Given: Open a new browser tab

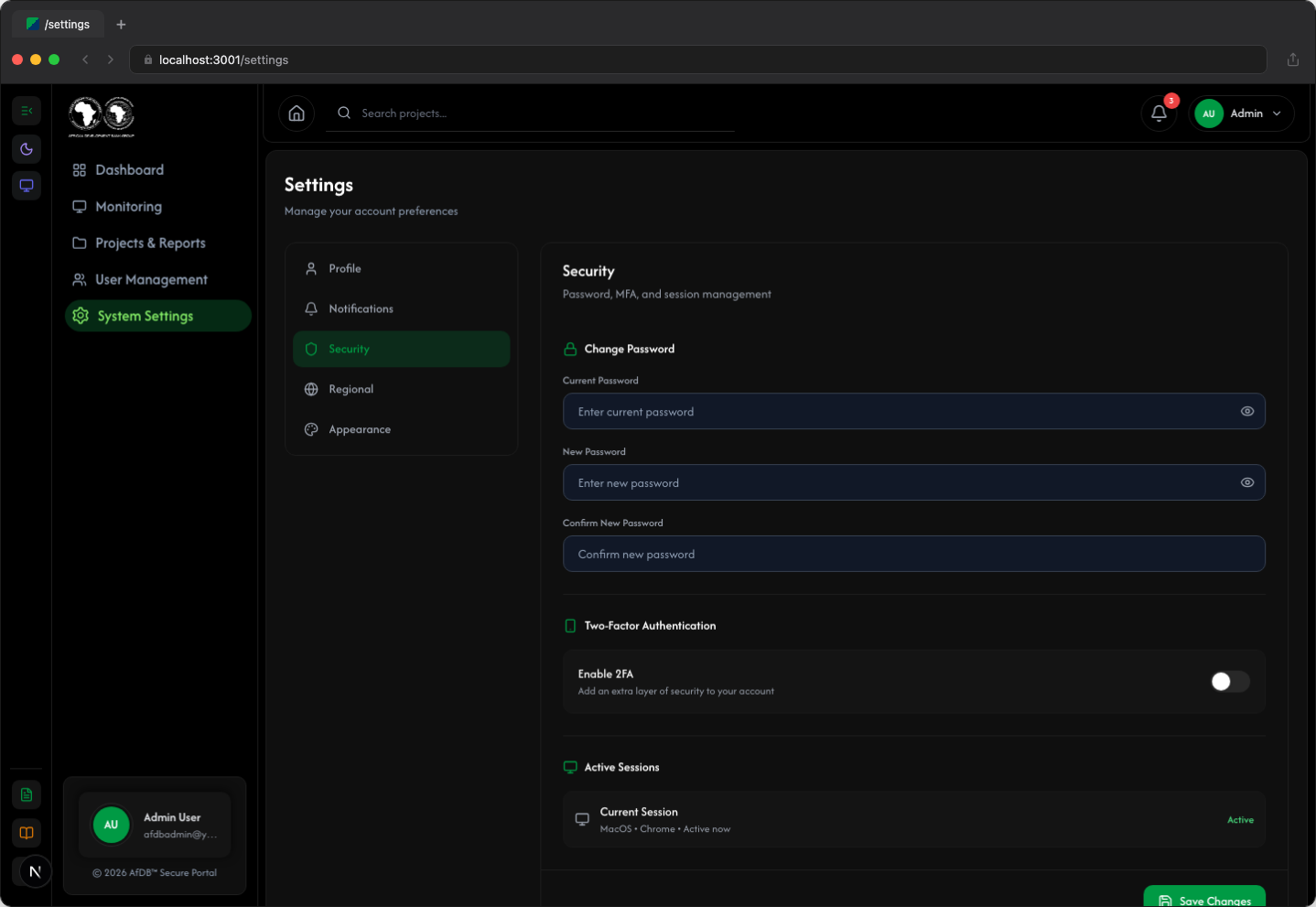Looking at the screenshot, I should click(121, 25).
